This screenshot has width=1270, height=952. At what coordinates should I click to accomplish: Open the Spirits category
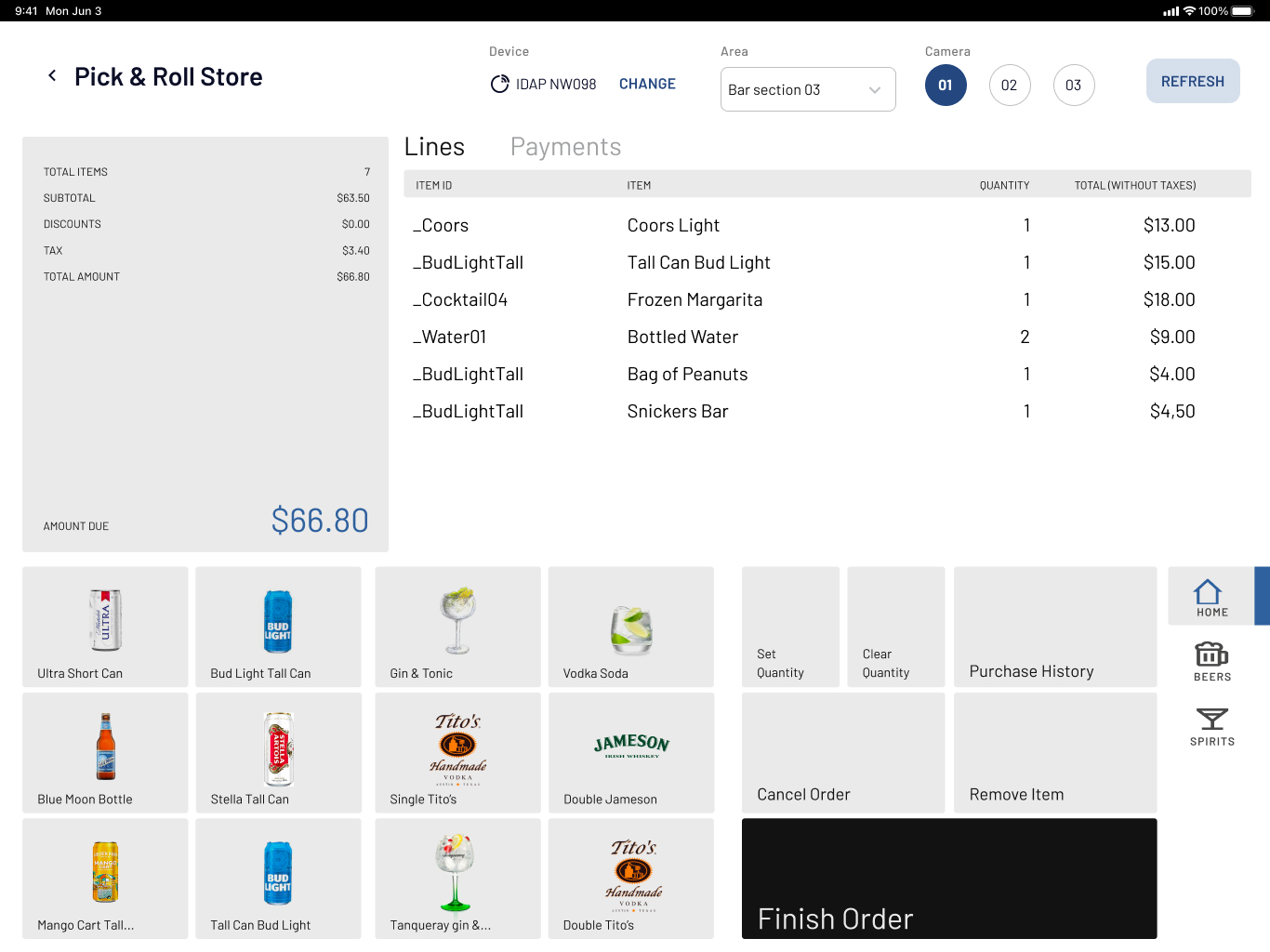[x=1211, y=726]
